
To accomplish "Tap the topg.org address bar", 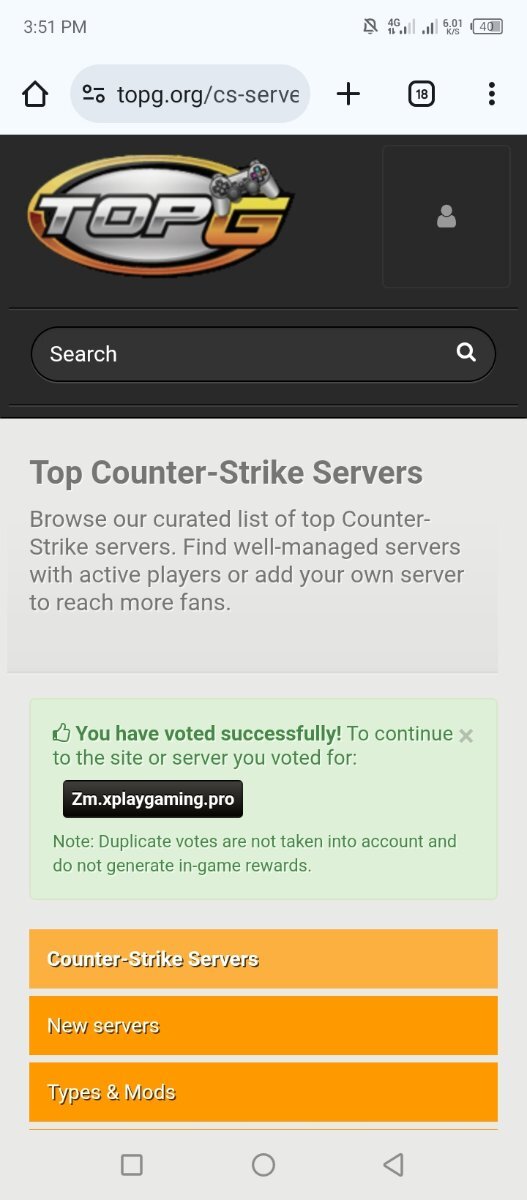I will coord(191,94).
